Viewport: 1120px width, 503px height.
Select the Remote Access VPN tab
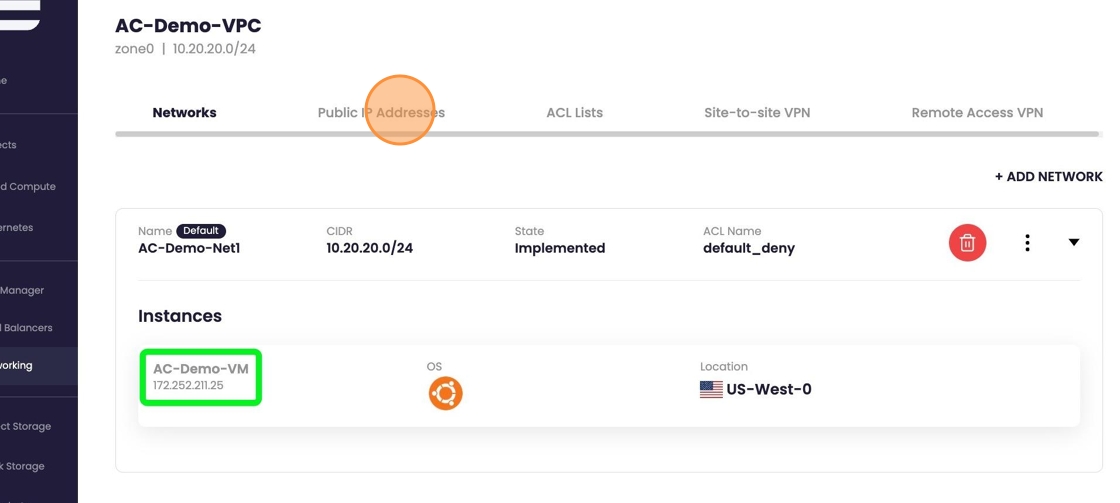(x=977, y=113)
